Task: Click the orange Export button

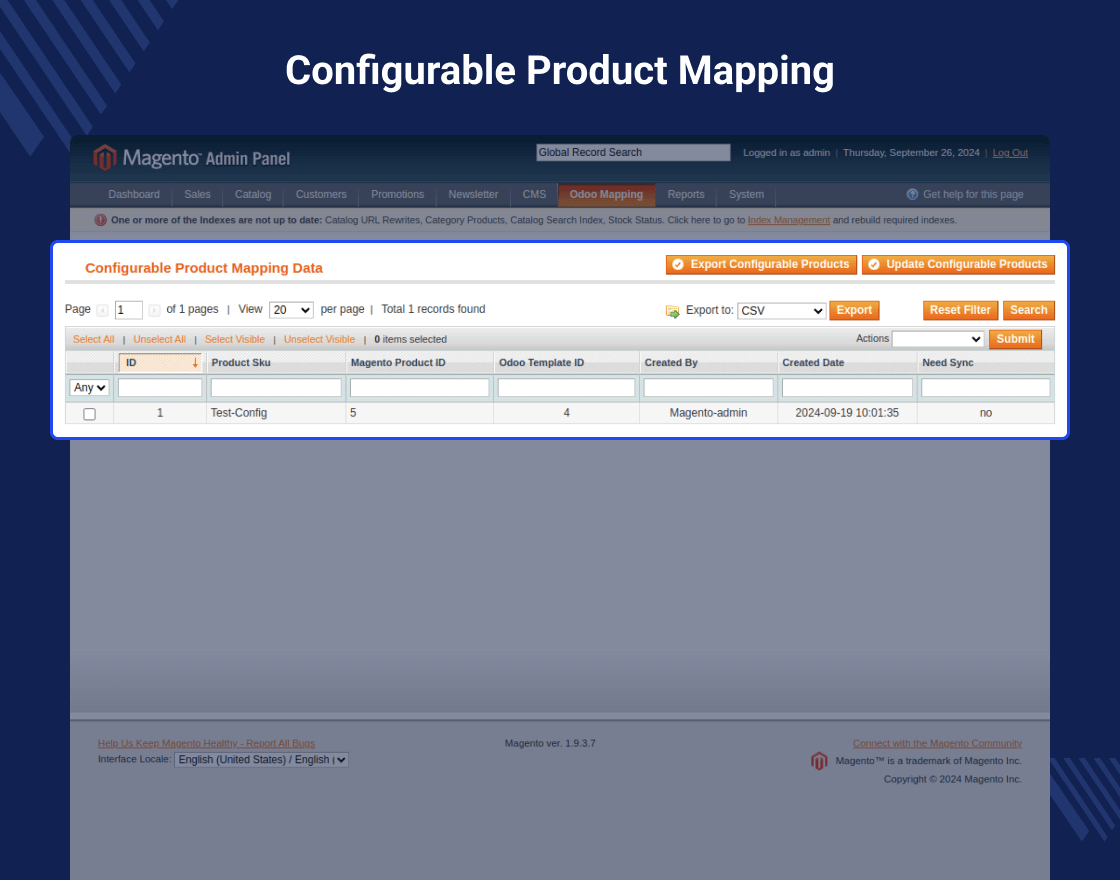Action: click(x=854, y=310)
